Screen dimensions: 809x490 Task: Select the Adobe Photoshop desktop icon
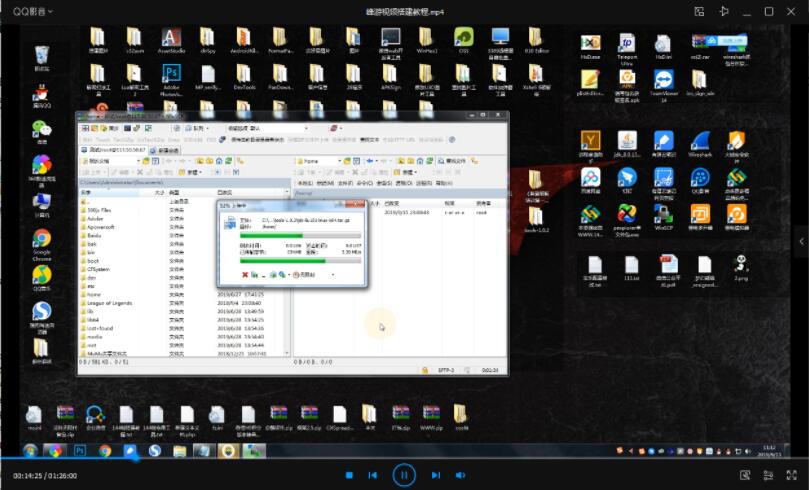pos(171,80)
